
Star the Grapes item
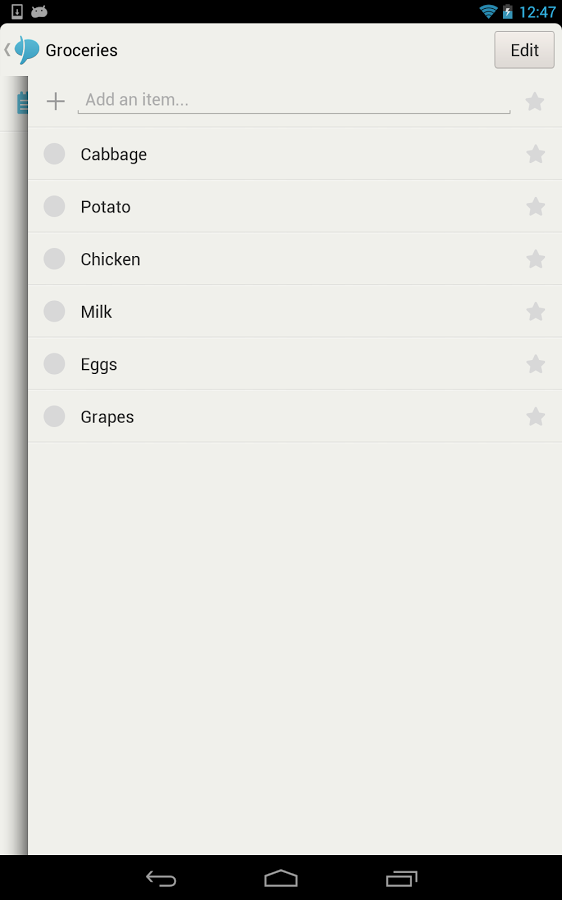tap(535, 417)
